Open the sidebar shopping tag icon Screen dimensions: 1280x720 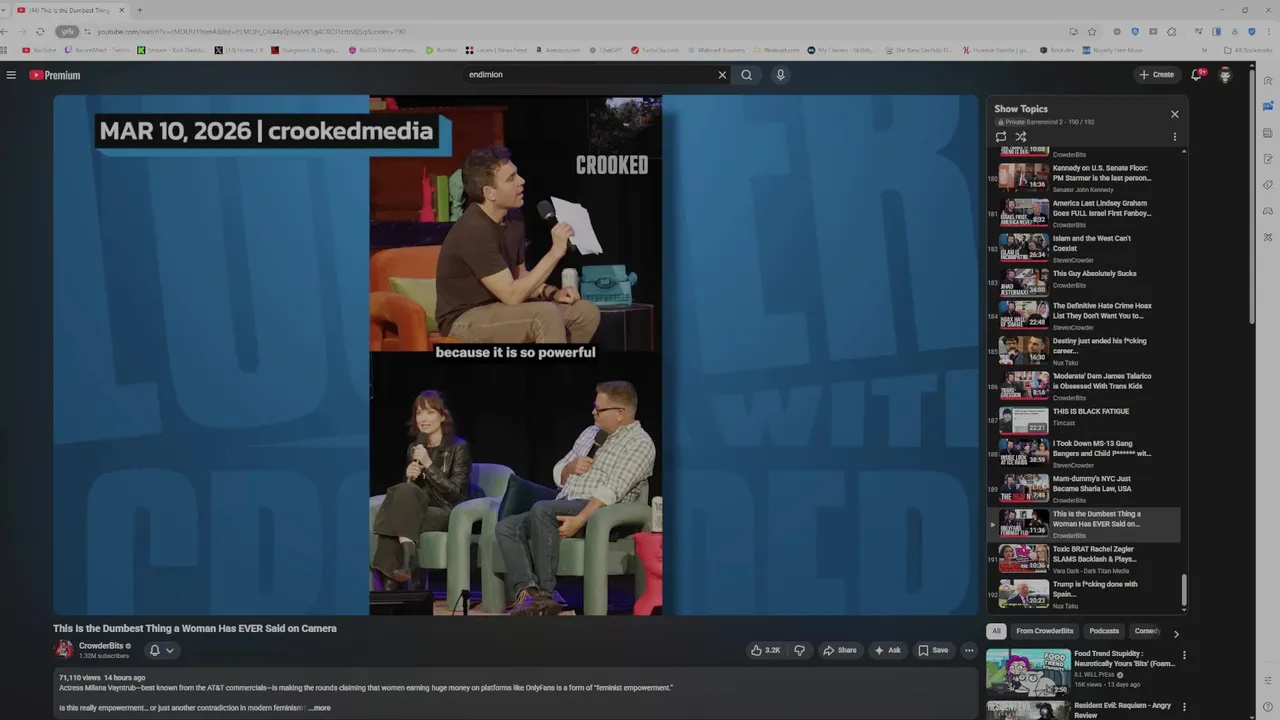(x=1268, y=185)
